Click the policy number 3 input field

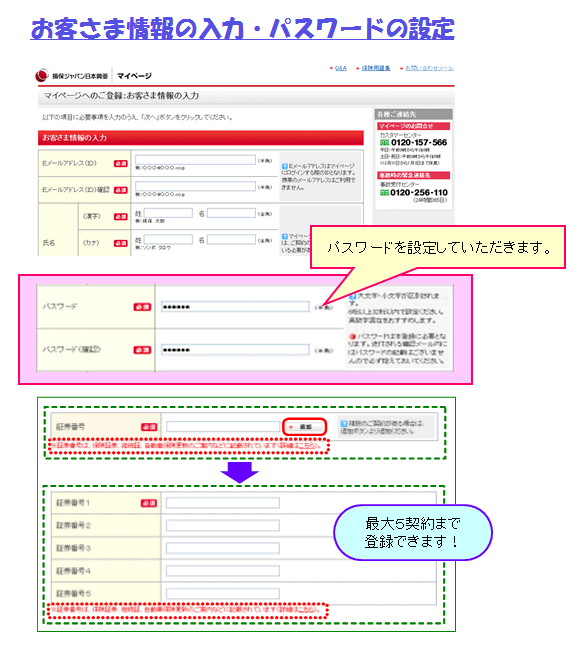click(x=223, y=548)
